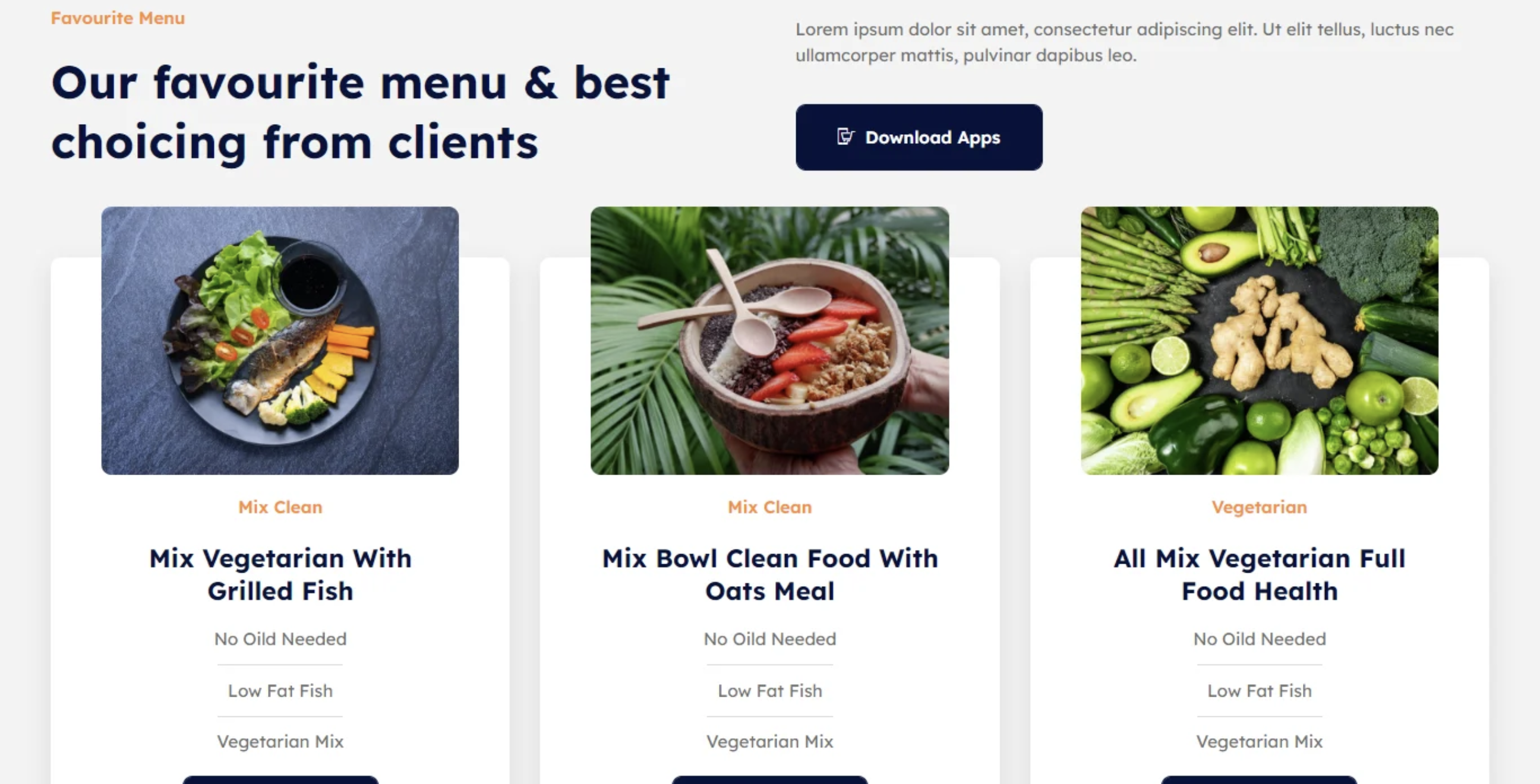
Task: Click Mix Clean label under the fish photo
Action: click(x=280, y=507)
